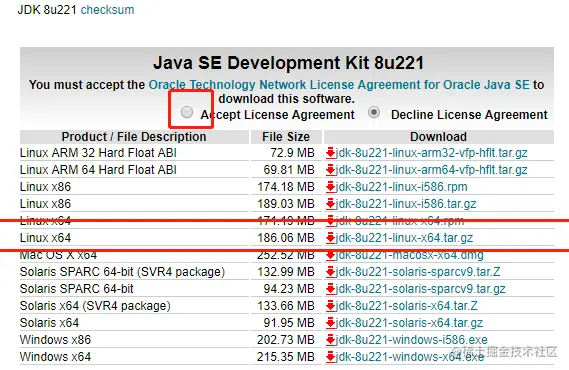The width and height of the screenshot is (569, 370).
Task: Click the 91.95 MB file size cell
Action: pos(289,323)
